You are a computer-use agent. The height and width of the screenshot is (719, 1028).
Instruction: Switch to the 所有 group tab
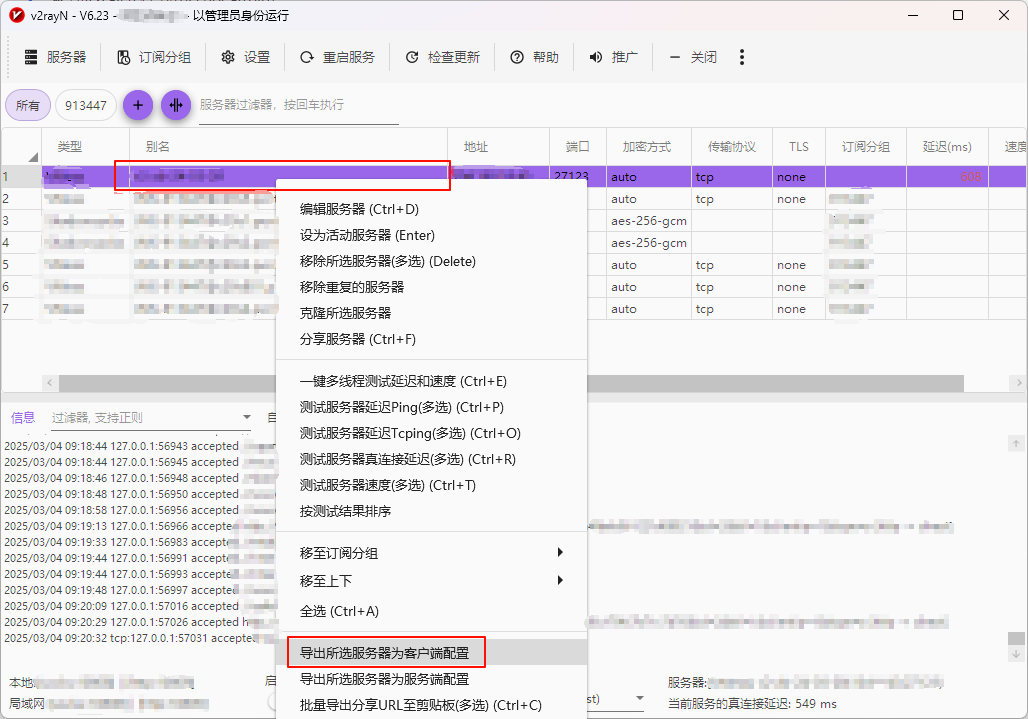[x=28, y=105]
